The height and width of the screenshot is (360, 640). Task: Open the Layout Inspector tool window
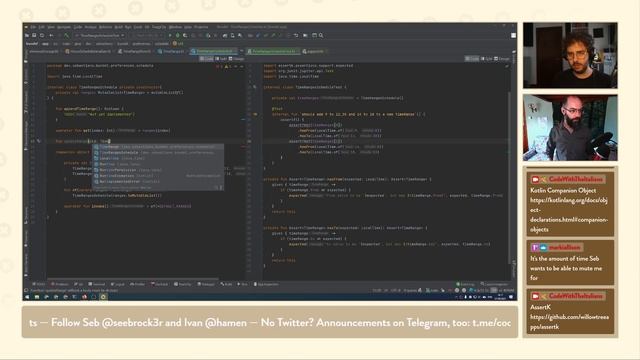(x=494, y=284)
